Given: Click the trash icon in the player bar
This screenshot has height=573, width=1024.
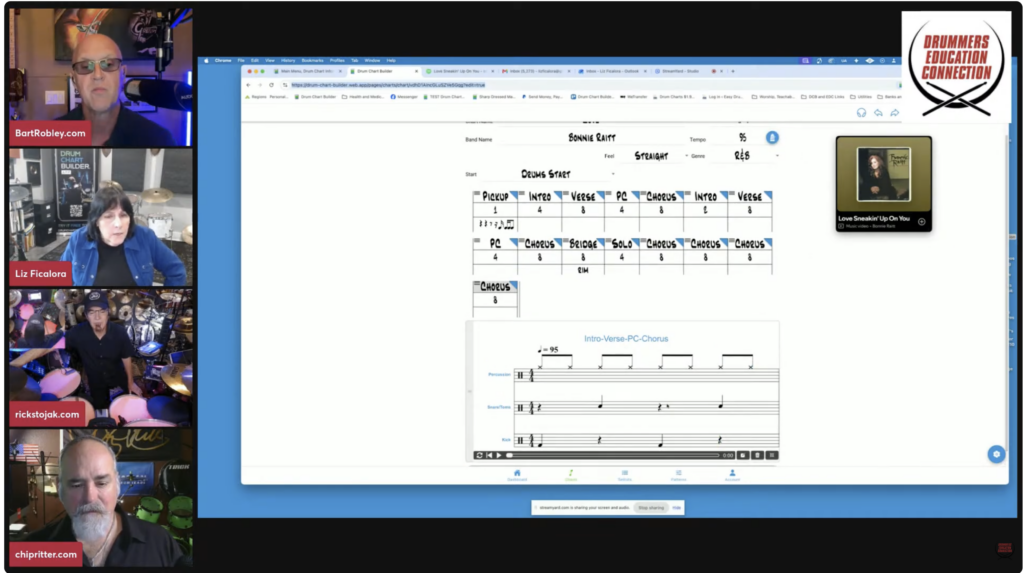Looking at the screenshot, I should (758, 455).
